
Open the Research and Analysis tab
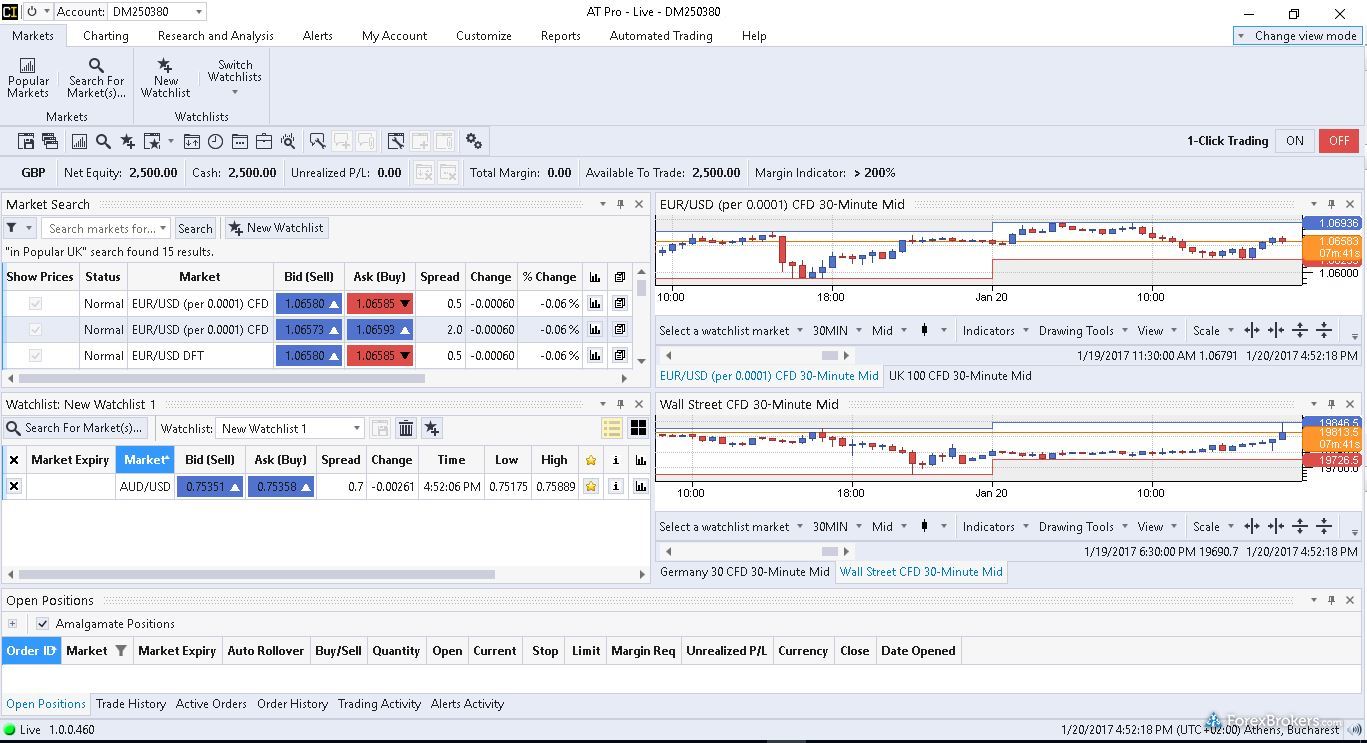click(216, 35)
